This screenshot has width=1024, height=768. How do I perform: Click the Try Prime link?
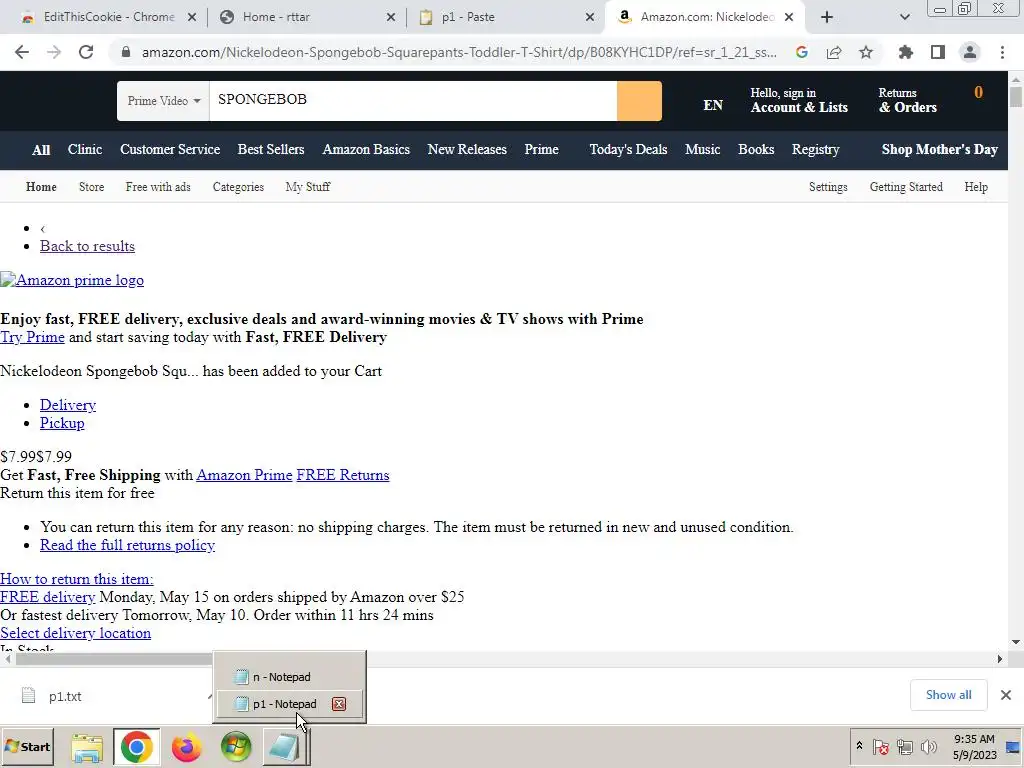tap(32, 337)
